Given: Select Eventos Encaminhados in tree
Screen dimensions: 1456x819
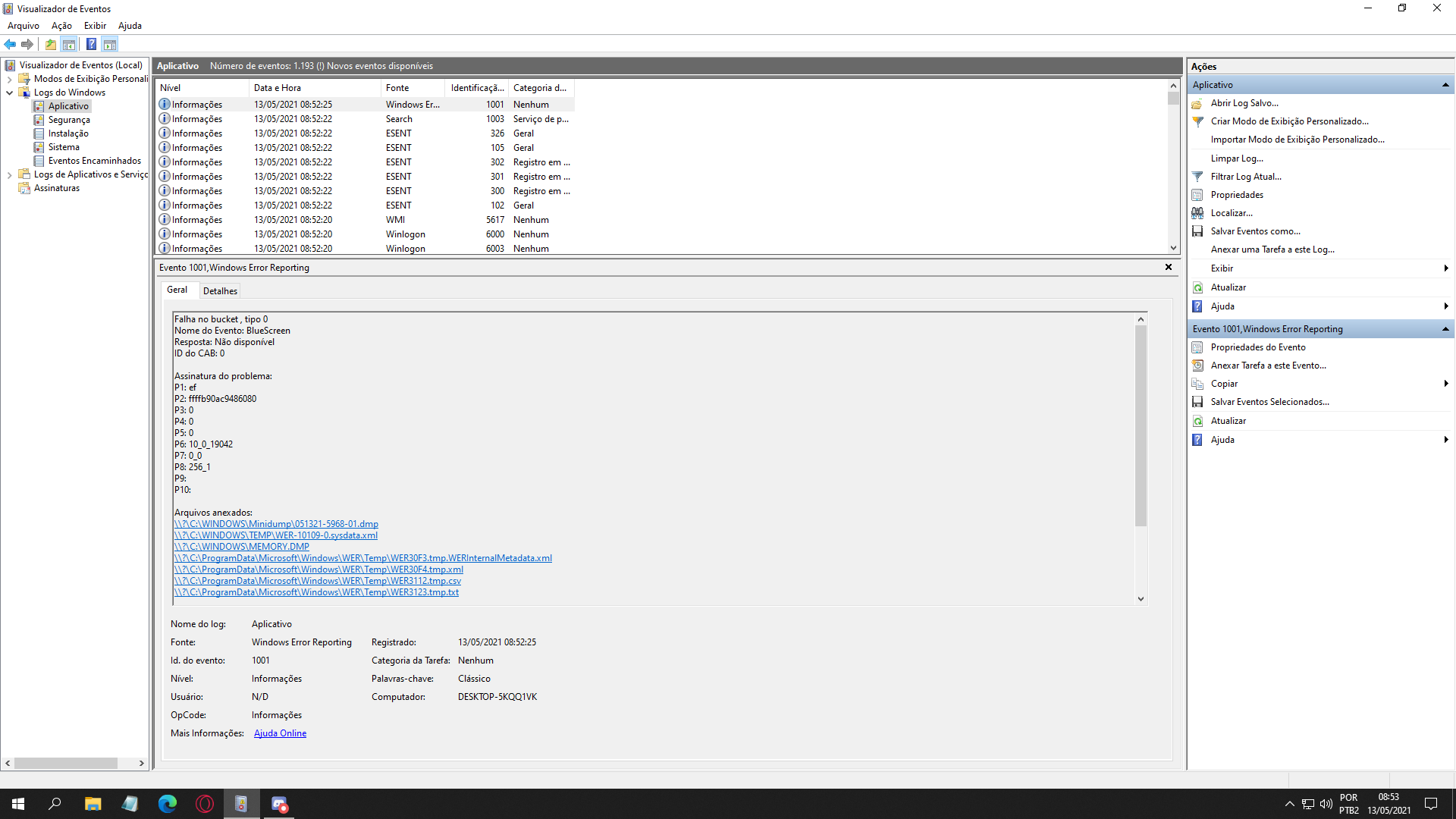Looking at the screenshot, I should point(94,161).
